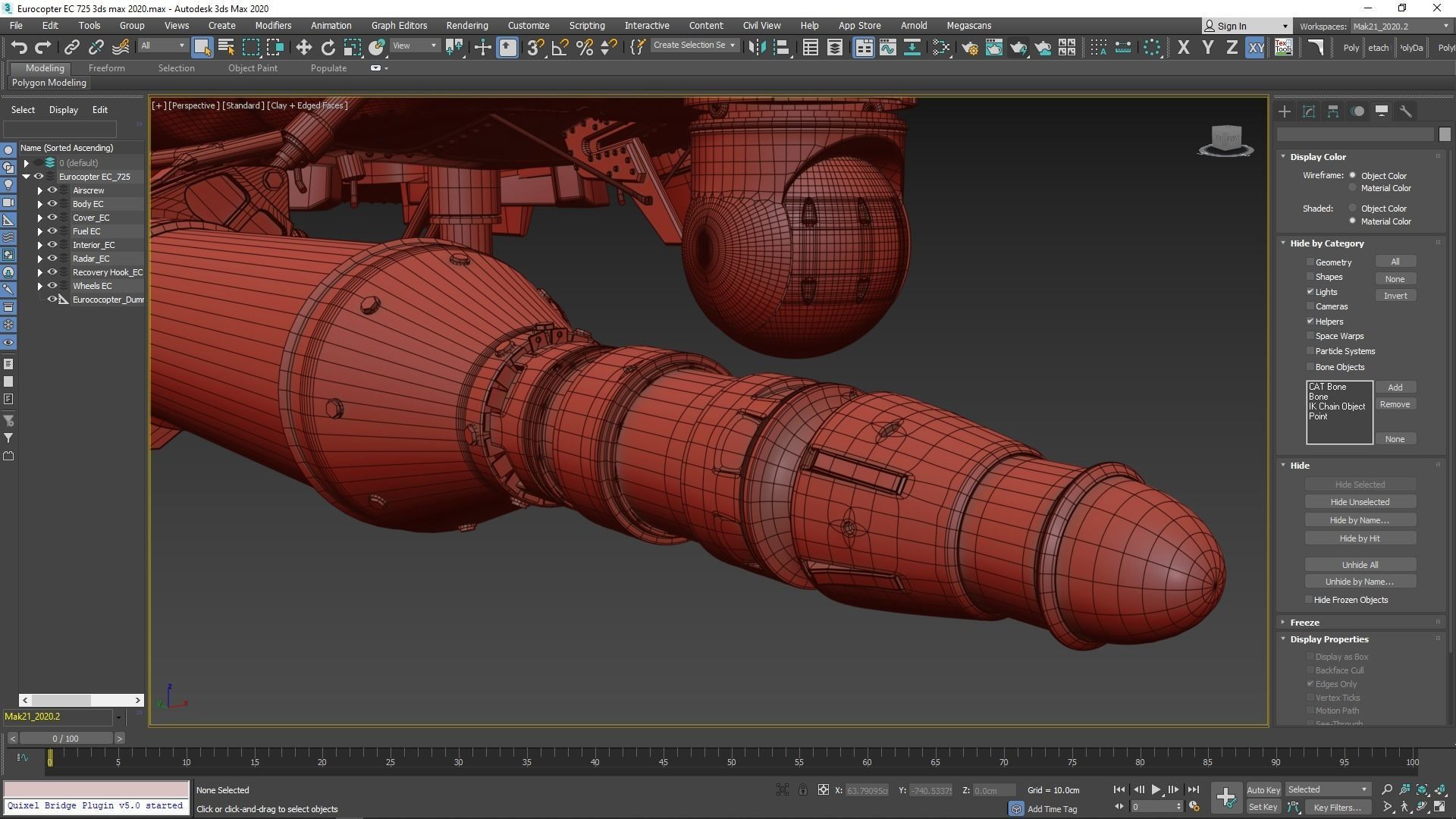The image size is (1456, 819).
Task: Activate the Select and Rotate tool
Action: pyautogui.click(x=328, y=47)
